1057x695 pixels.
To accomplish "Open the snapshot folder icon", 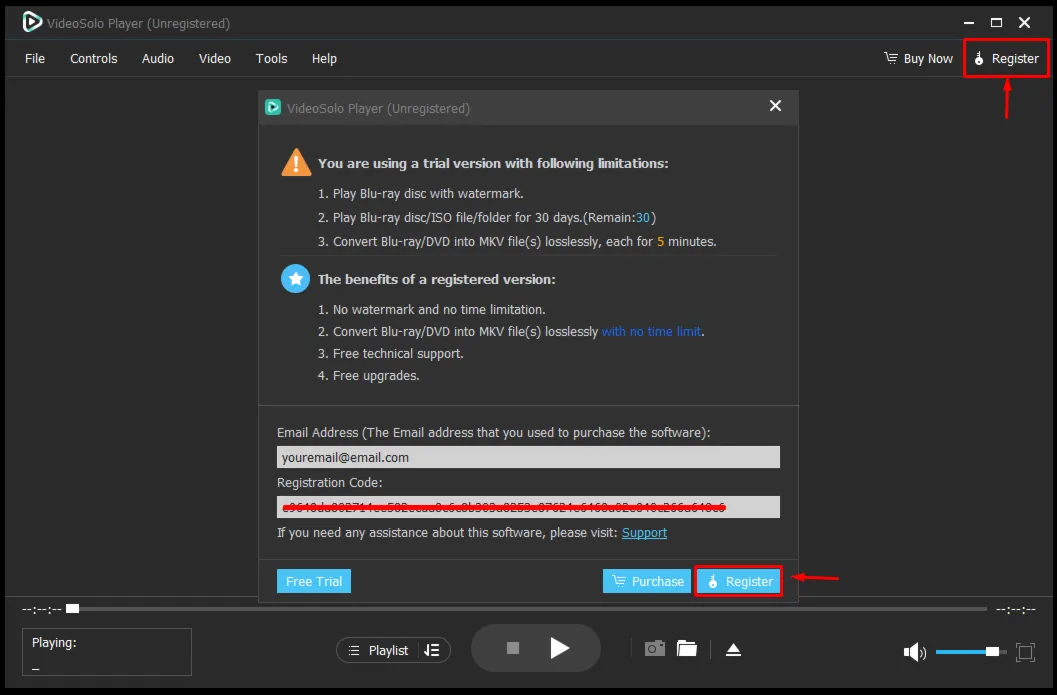I will 687,648.
